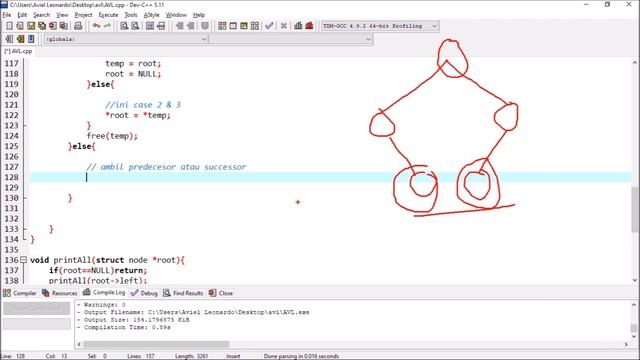This screenshot has height=360, width=640.
Task: Open the Tools menu
Action: coord(131,15)
